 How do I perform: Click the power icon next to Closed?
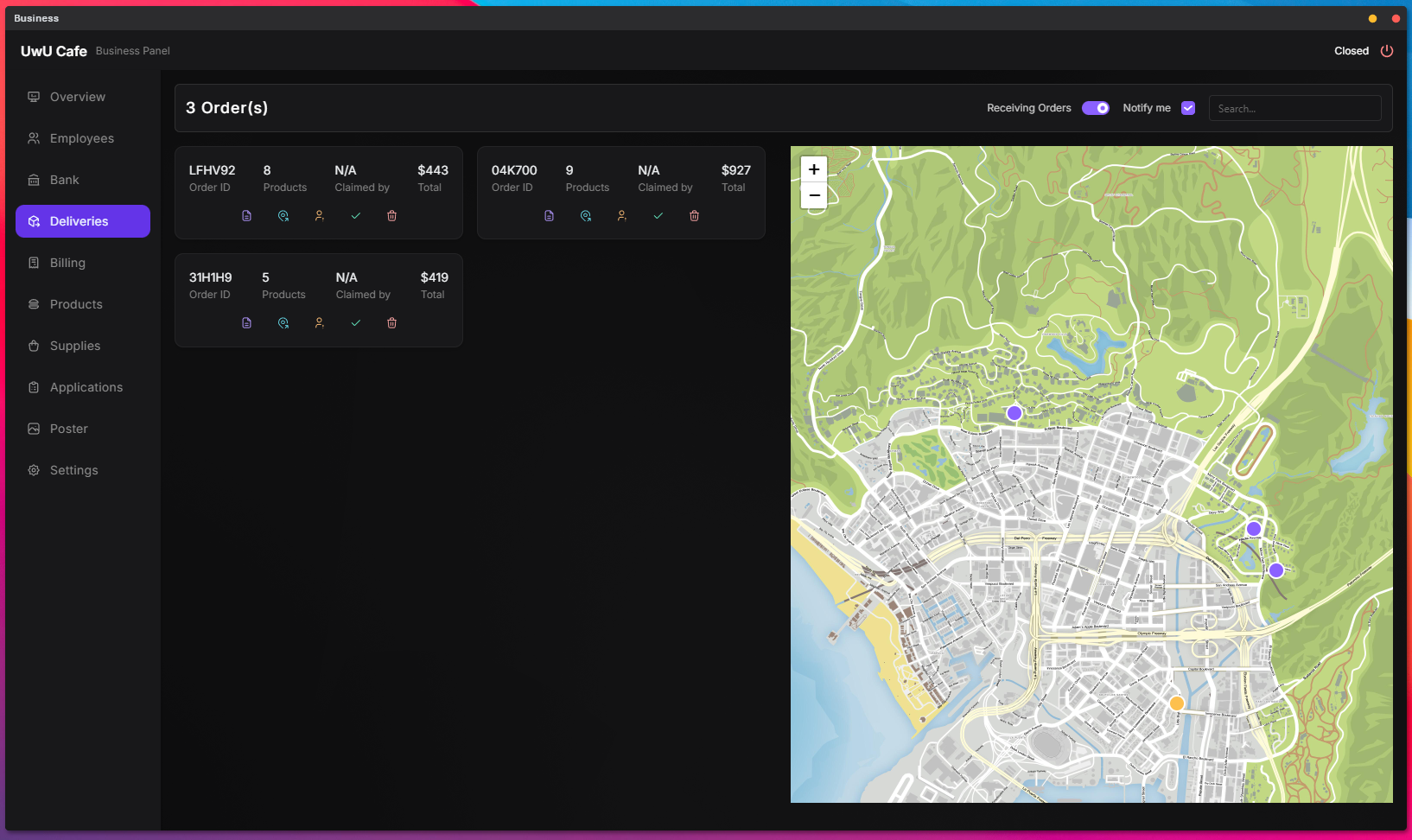coord(1387,51)
